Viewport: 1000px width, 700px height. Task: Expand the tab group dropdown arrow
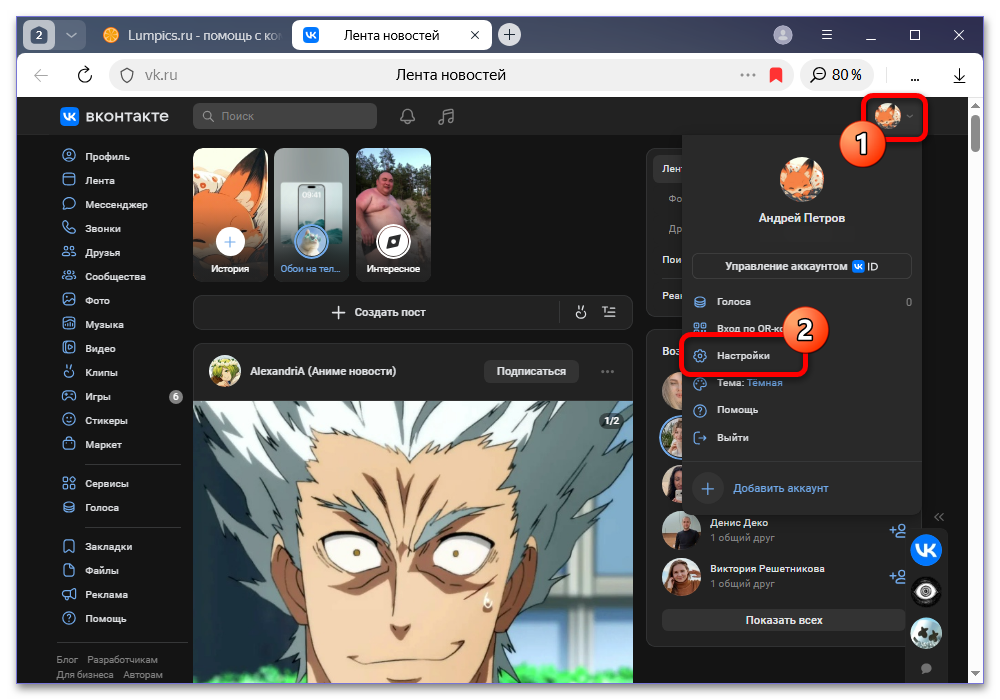[x=71, y=35]
